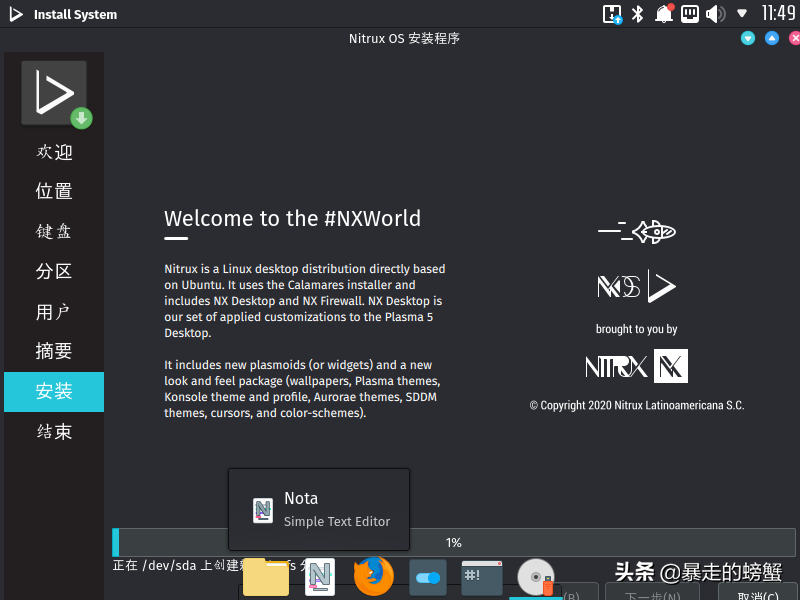Viewport: 800px width, 600px height.
Task: Launch the Nota text editor
Action: pyautogui.click(x=319, y=578)
